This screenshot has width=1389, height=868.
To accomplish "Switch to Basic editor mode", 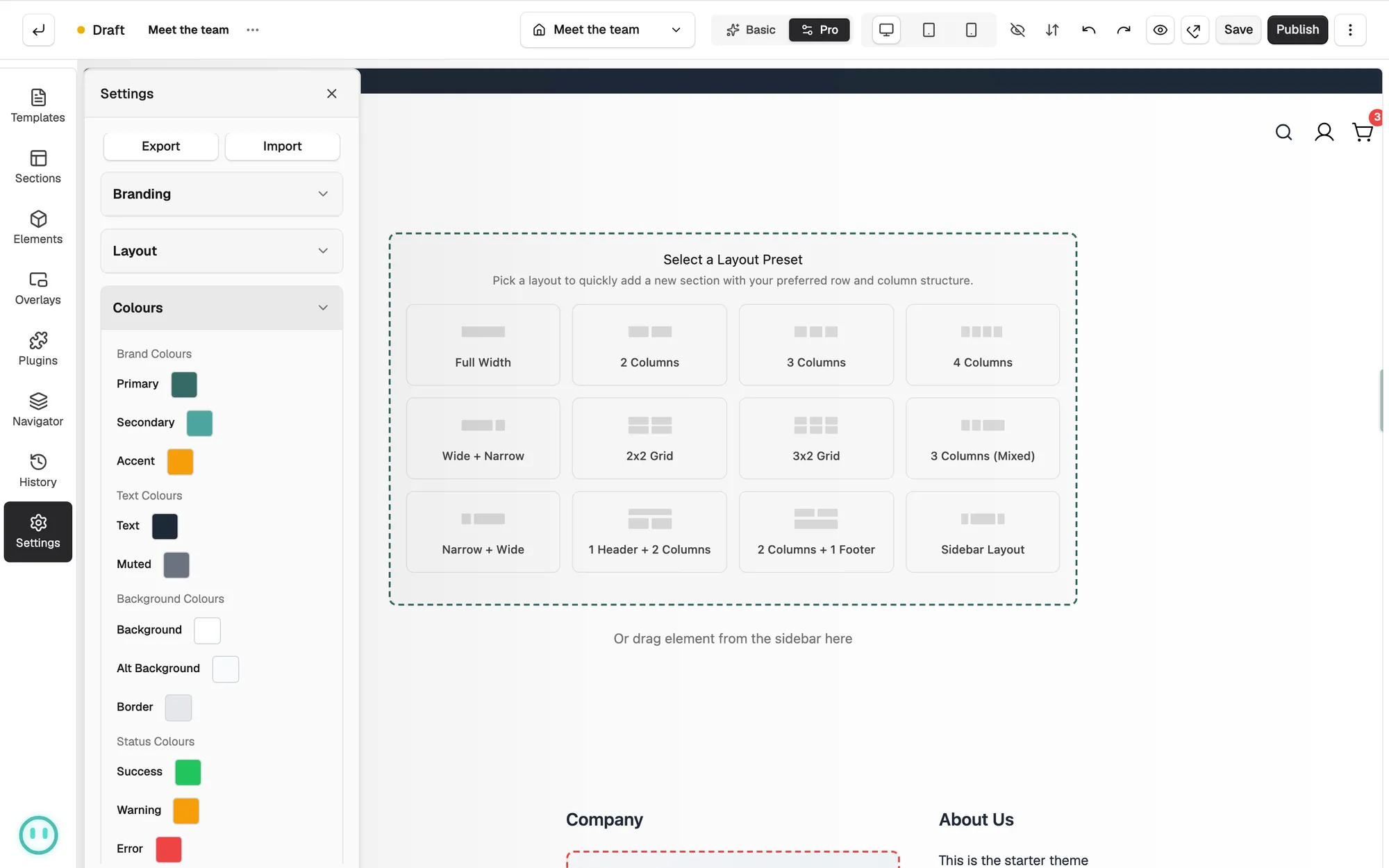I will (x=751, y=30).
